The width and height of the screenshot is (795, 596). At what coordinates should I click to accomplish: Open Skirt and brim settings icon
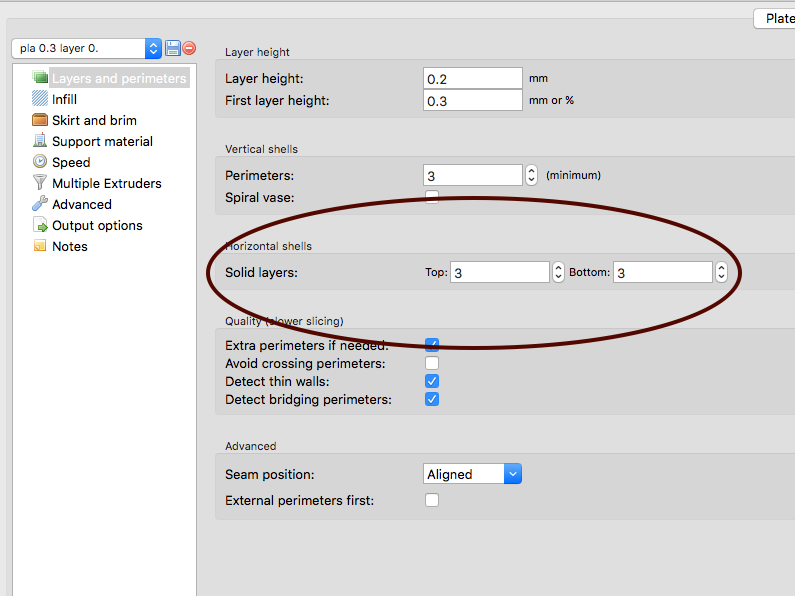40,120
